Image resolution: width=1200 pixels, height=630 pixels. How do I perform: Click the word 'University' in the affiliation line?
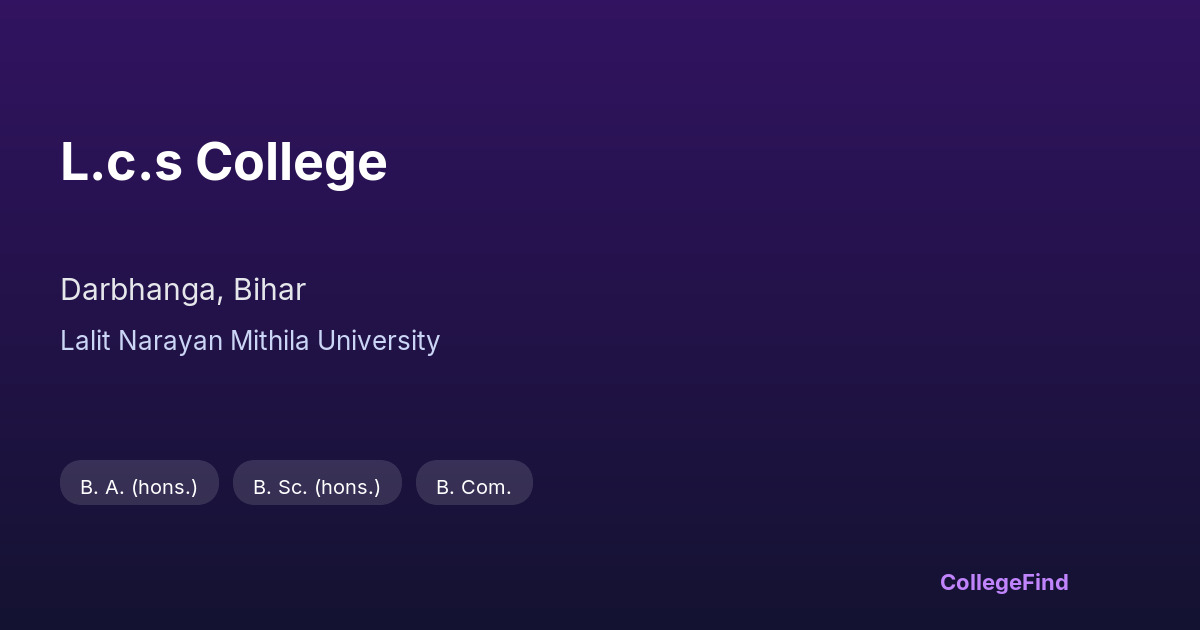[378, 341]
